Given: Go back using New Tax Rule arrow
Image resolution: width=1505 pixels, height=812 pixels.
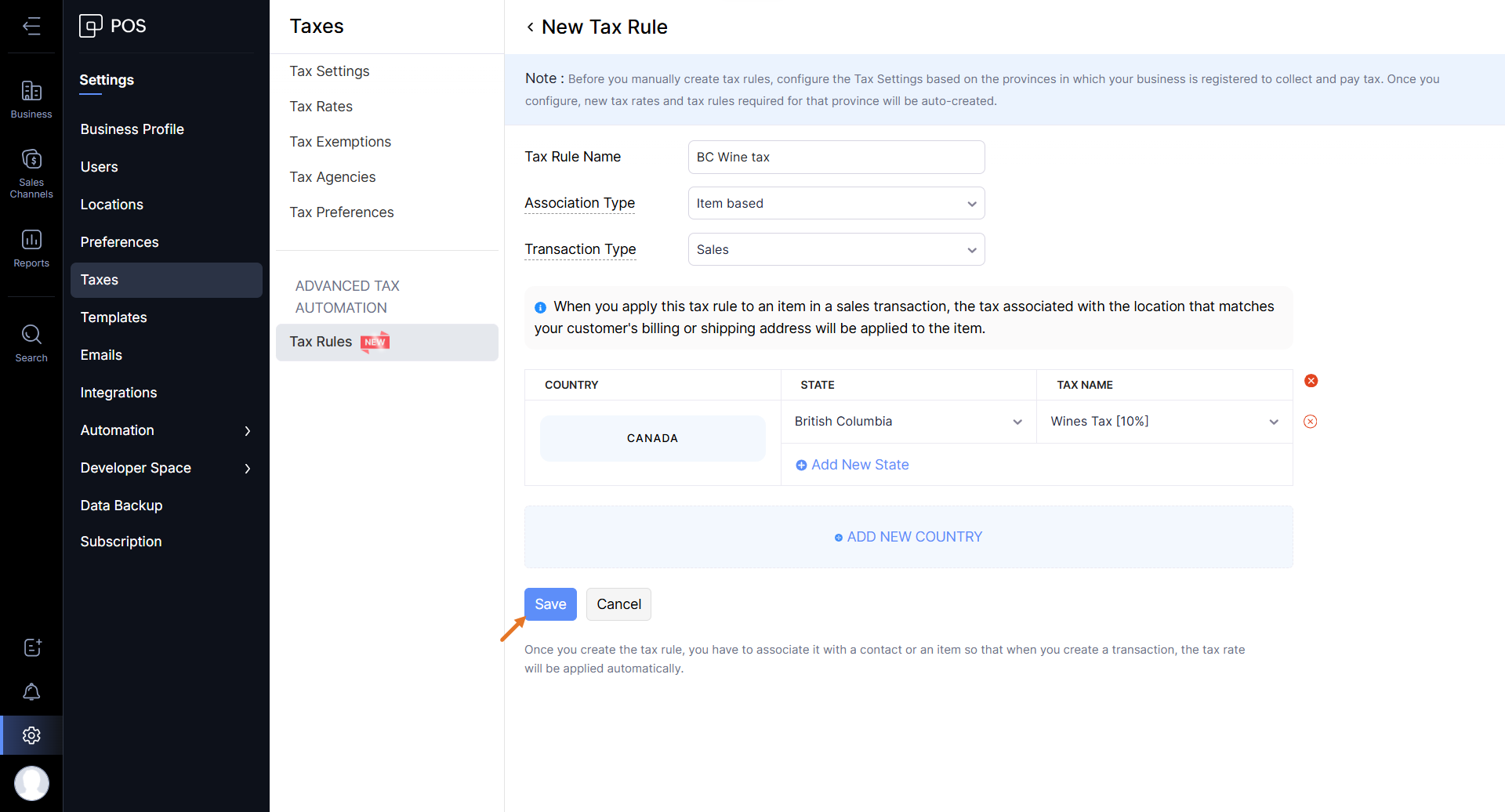Looking at the screenshot, I should point(531,27).
